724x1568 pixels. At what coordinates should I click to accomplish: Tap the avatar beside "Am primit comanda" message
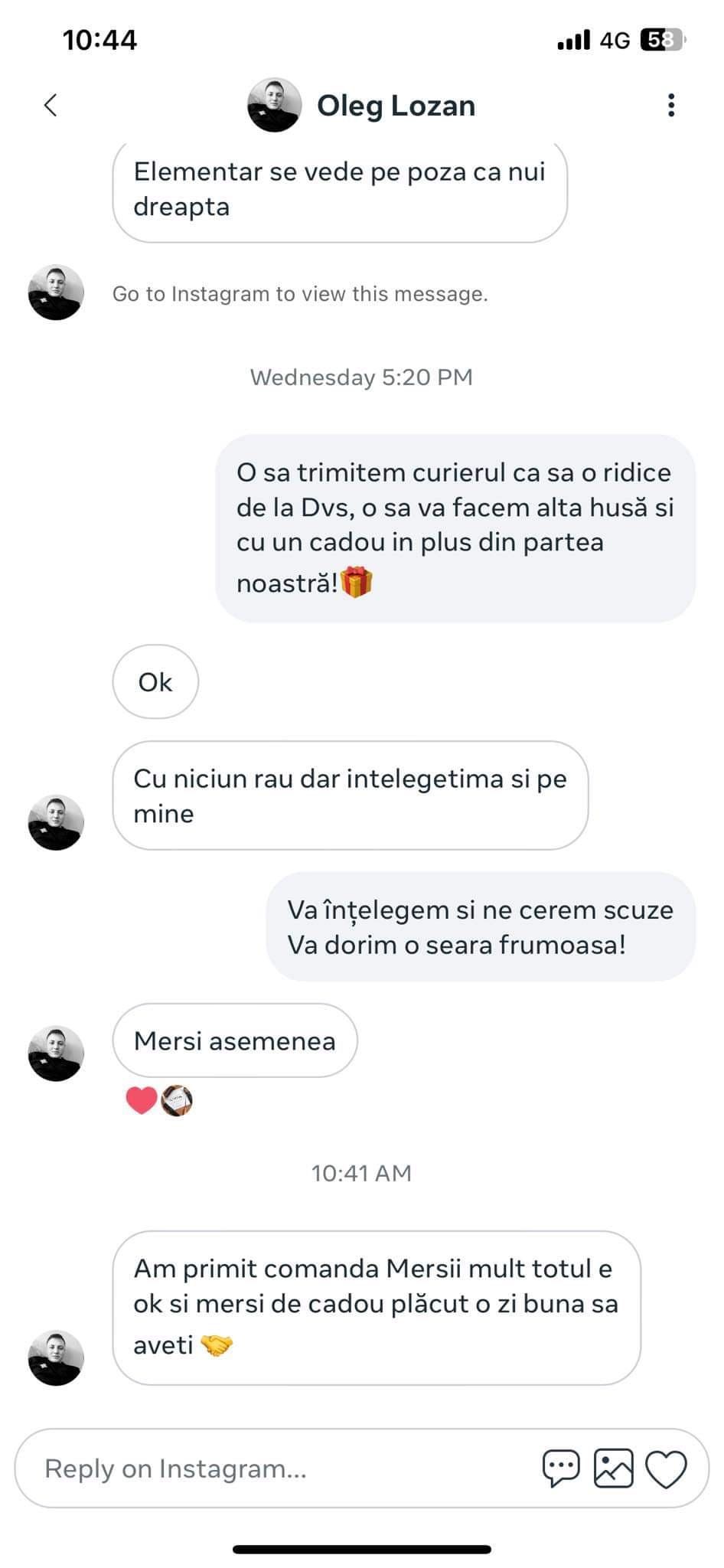pos(56,1357)
